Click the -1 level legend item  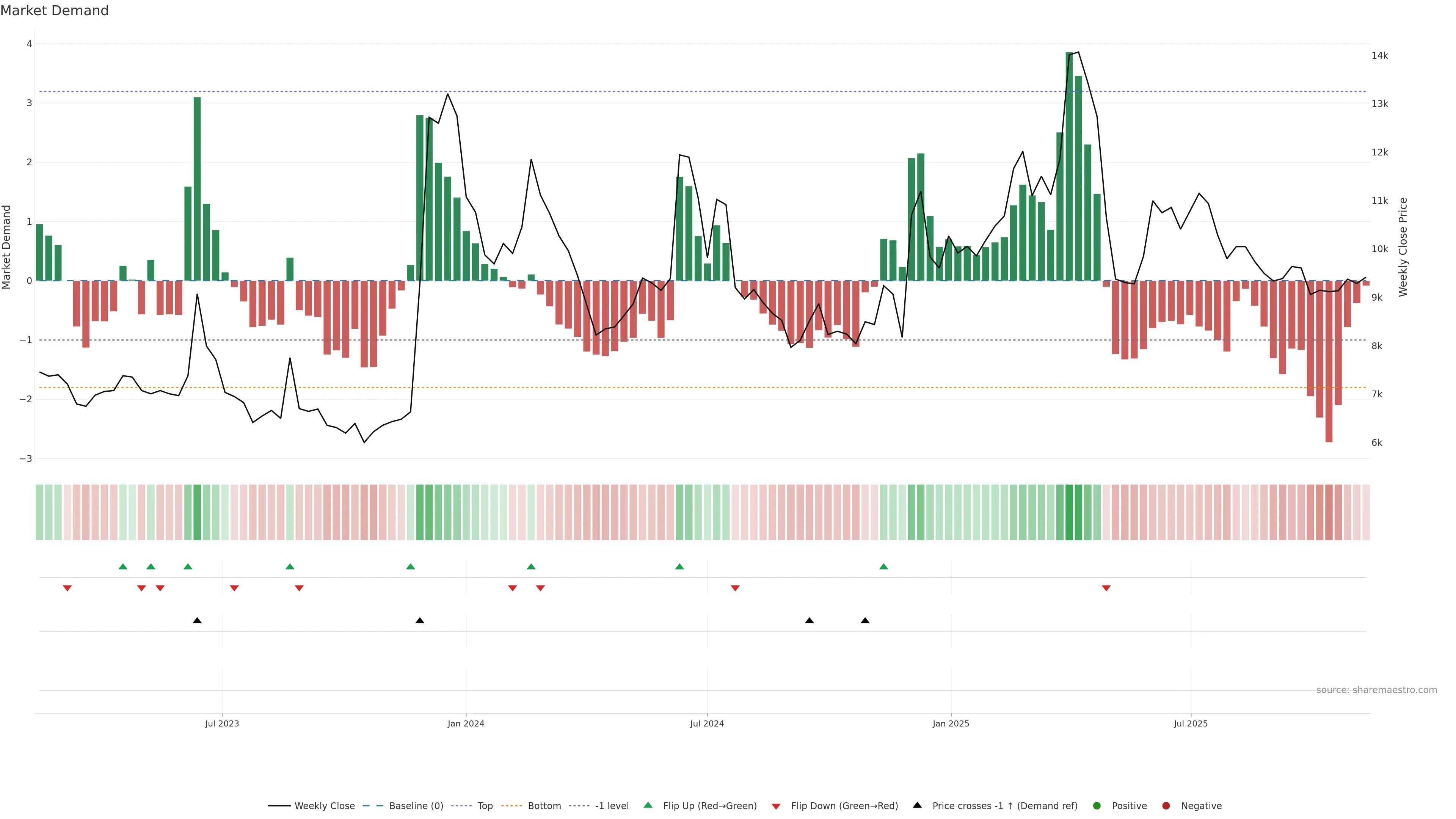pyautogui.click(x=612, y=806)
